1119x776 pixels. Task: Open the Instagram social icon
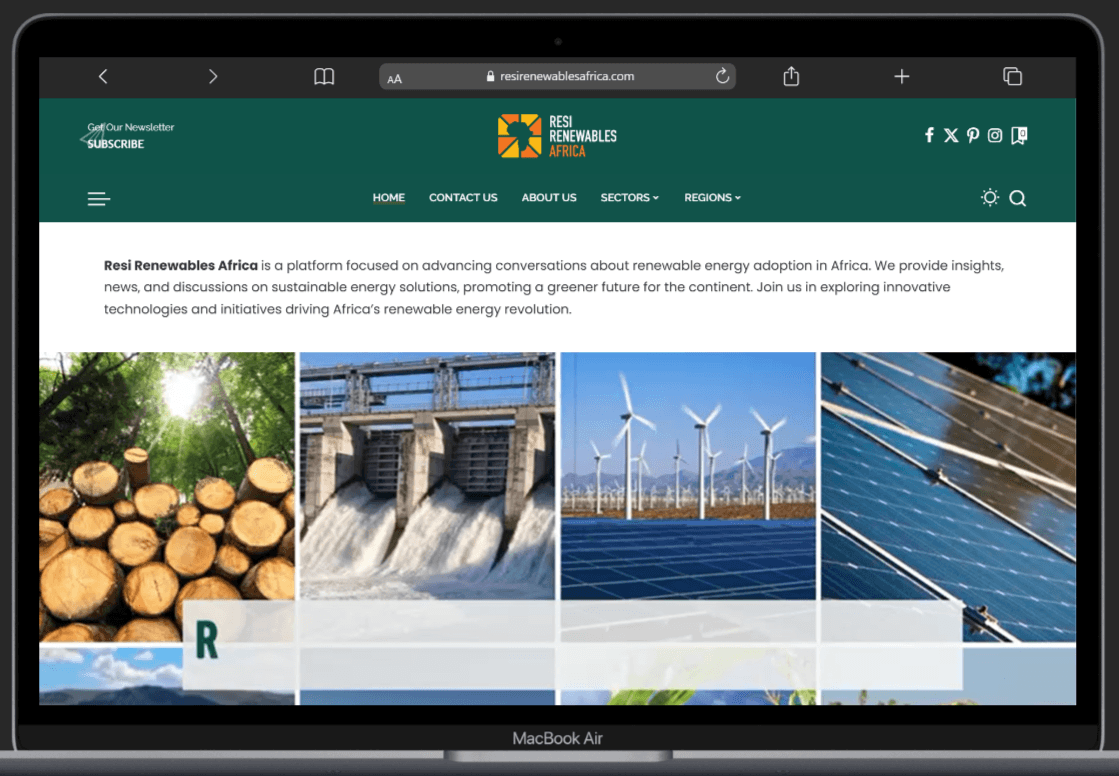point(995,135)
